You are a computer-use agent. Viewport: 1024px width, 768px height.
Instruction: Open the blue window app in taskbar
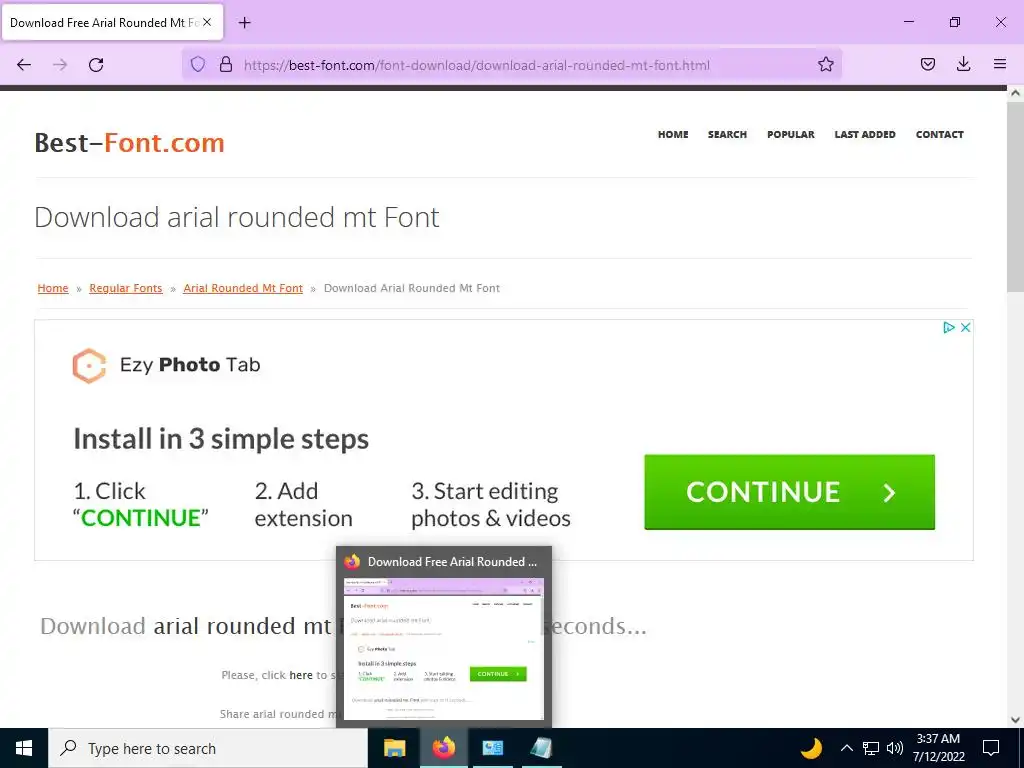click(x=492, y=748)
